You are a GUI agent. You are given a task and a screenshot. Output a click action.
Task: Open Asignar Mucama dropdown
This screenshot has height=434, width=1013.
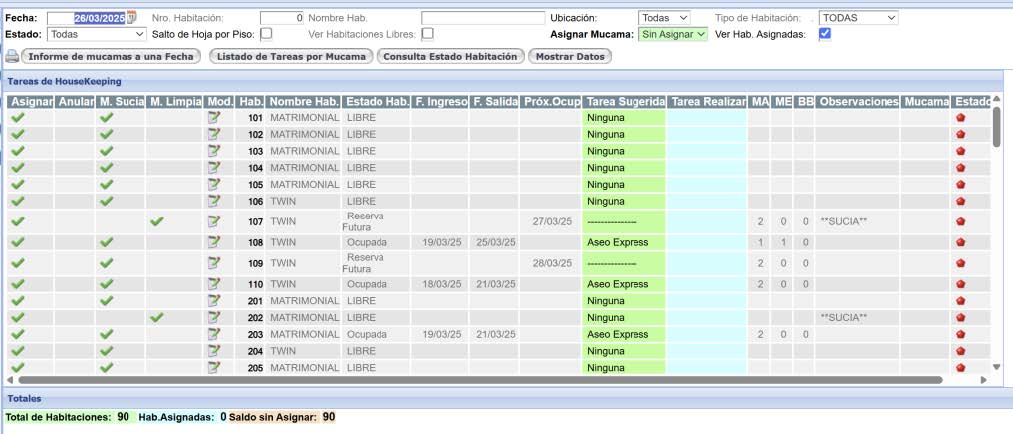tap(673, 33)
